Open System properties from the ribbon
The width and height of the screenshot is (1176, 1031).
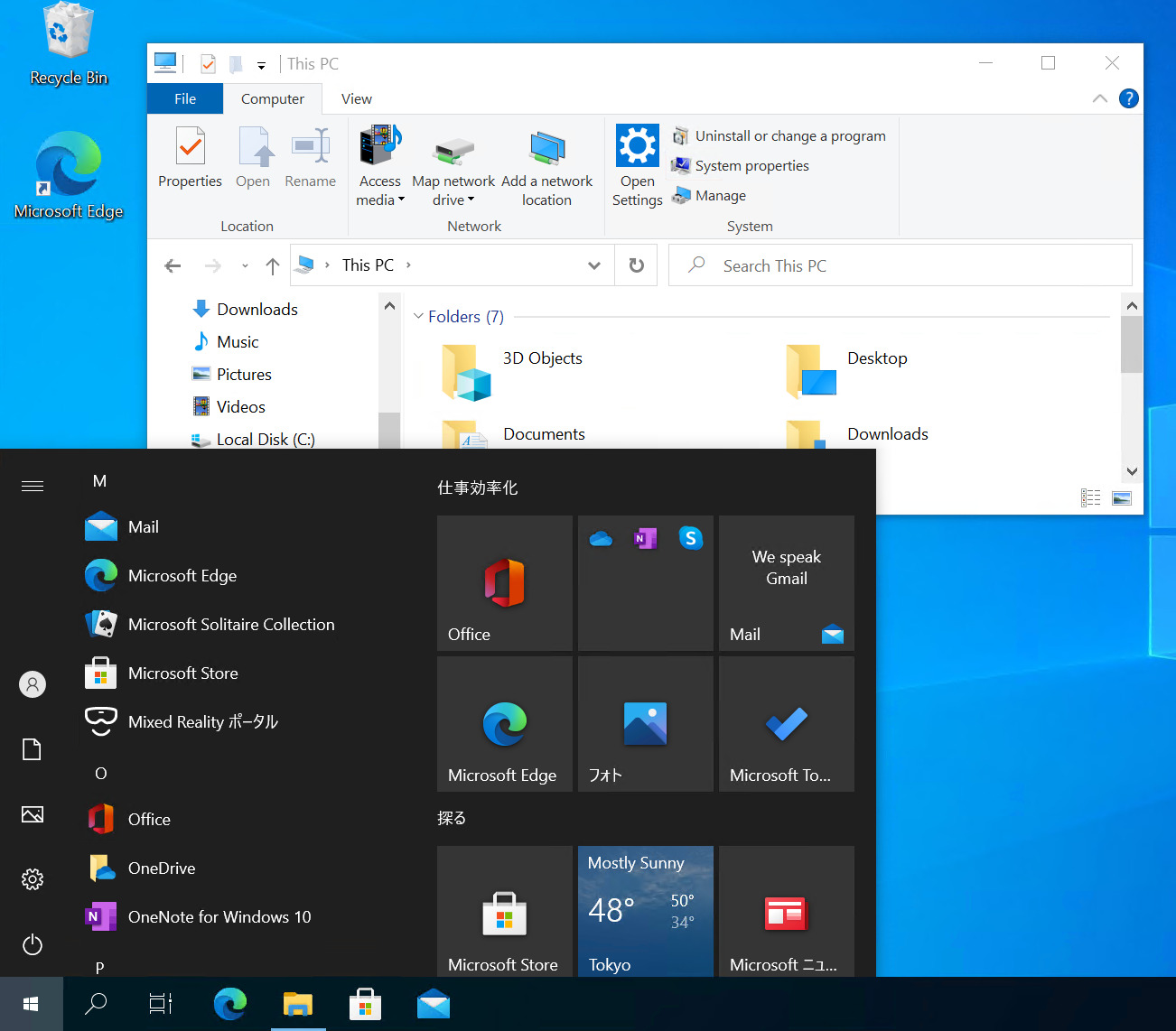coord(741,166)
